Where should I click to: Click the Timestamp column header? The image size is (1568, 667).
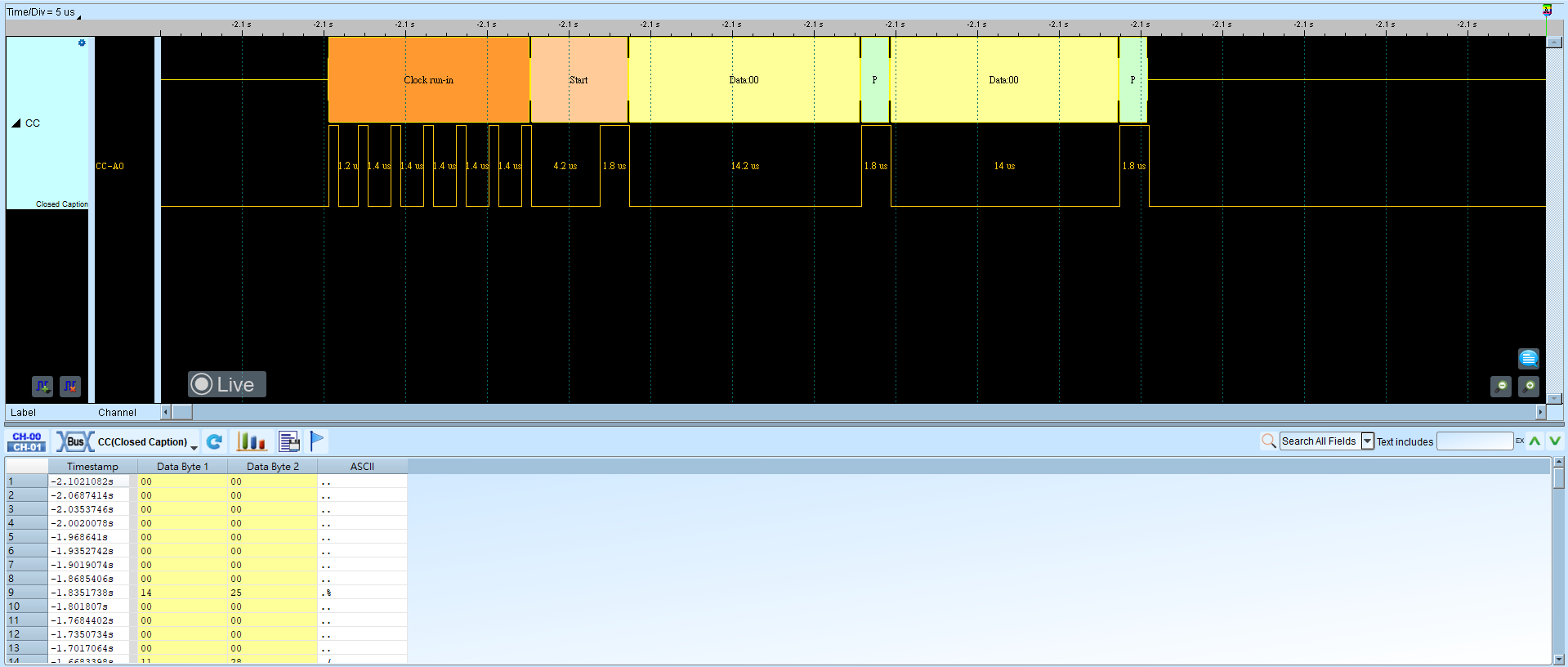[92, 467]
